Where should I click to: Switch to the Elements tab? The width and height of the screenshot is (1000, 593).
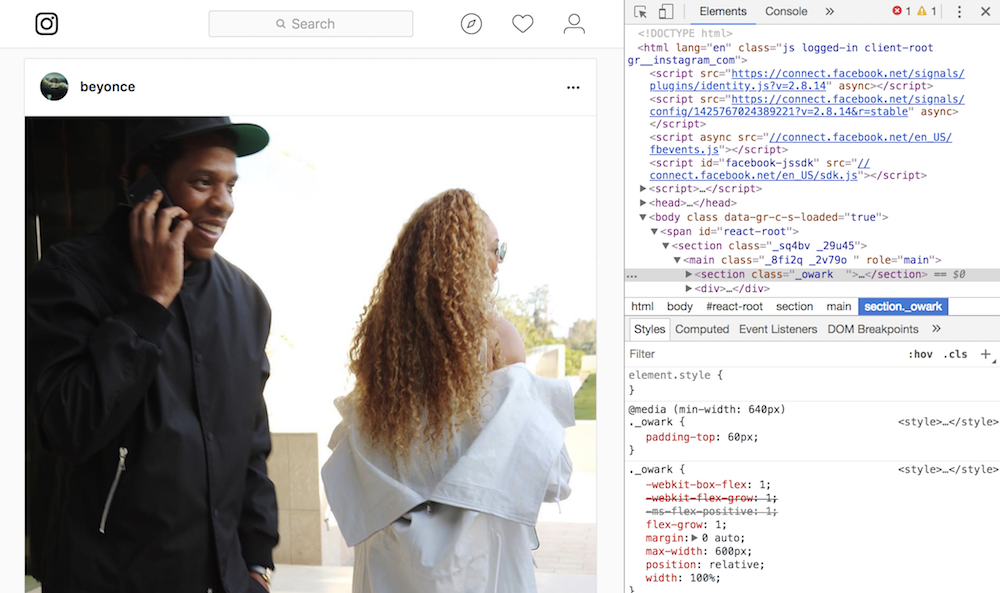pyautogui.click(x=723, y=11)
